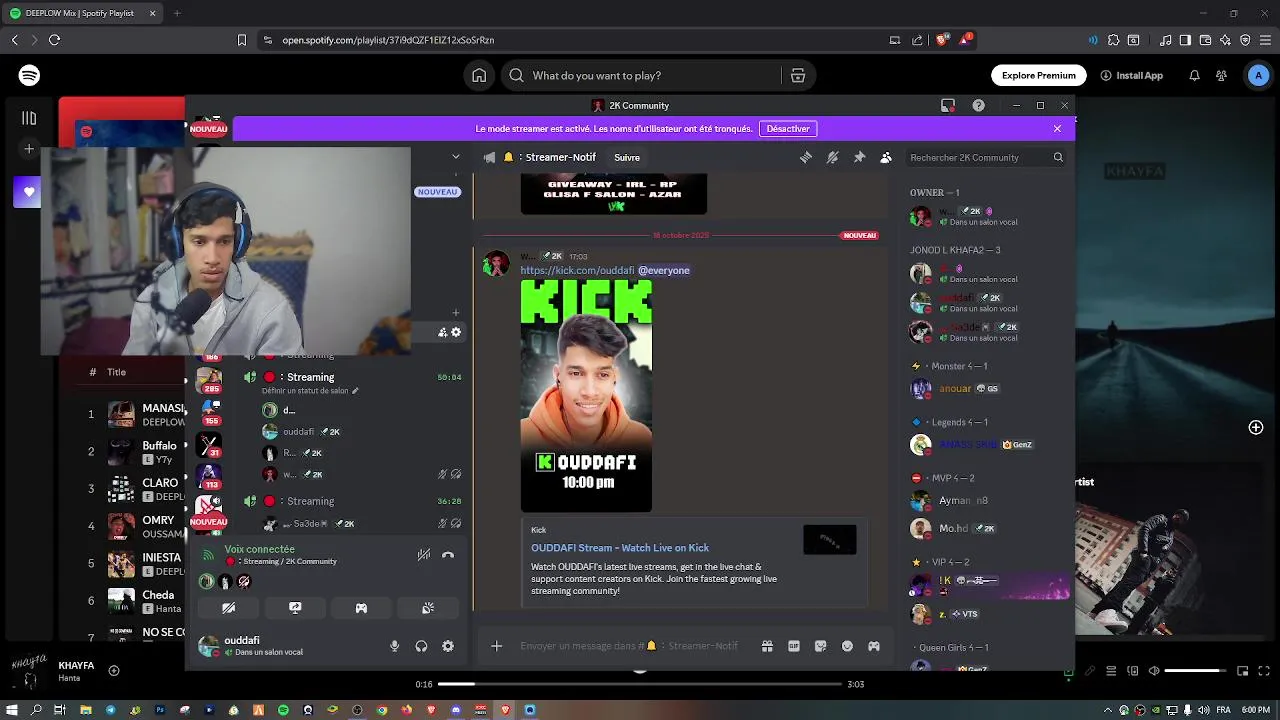Click plus circle on Spotify artist panel
Image resolution: width=1280 pixels, height=720 pixels.
[1256, 427]
